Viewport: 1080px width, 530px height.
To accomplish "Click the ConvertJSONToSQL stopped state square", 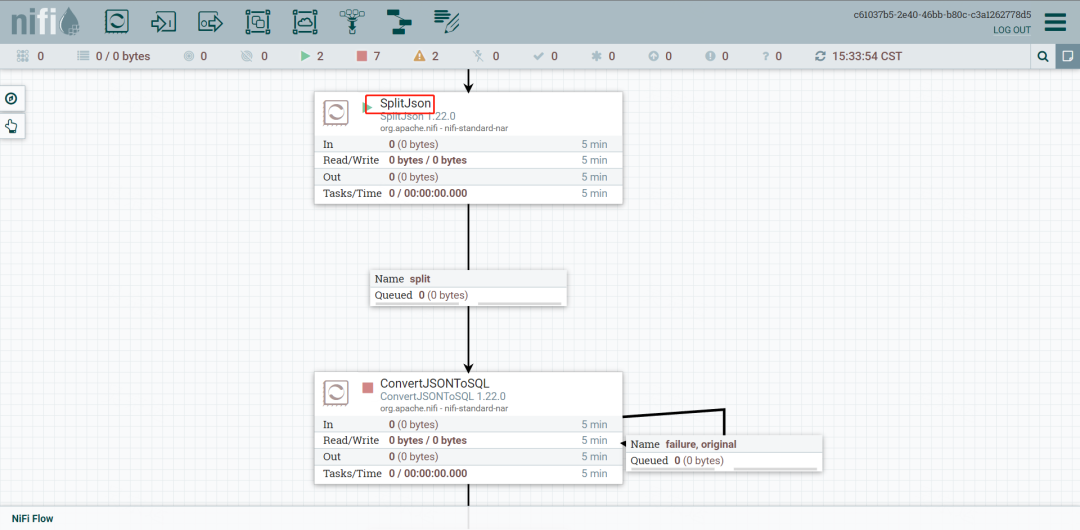I will coord(368,388).
